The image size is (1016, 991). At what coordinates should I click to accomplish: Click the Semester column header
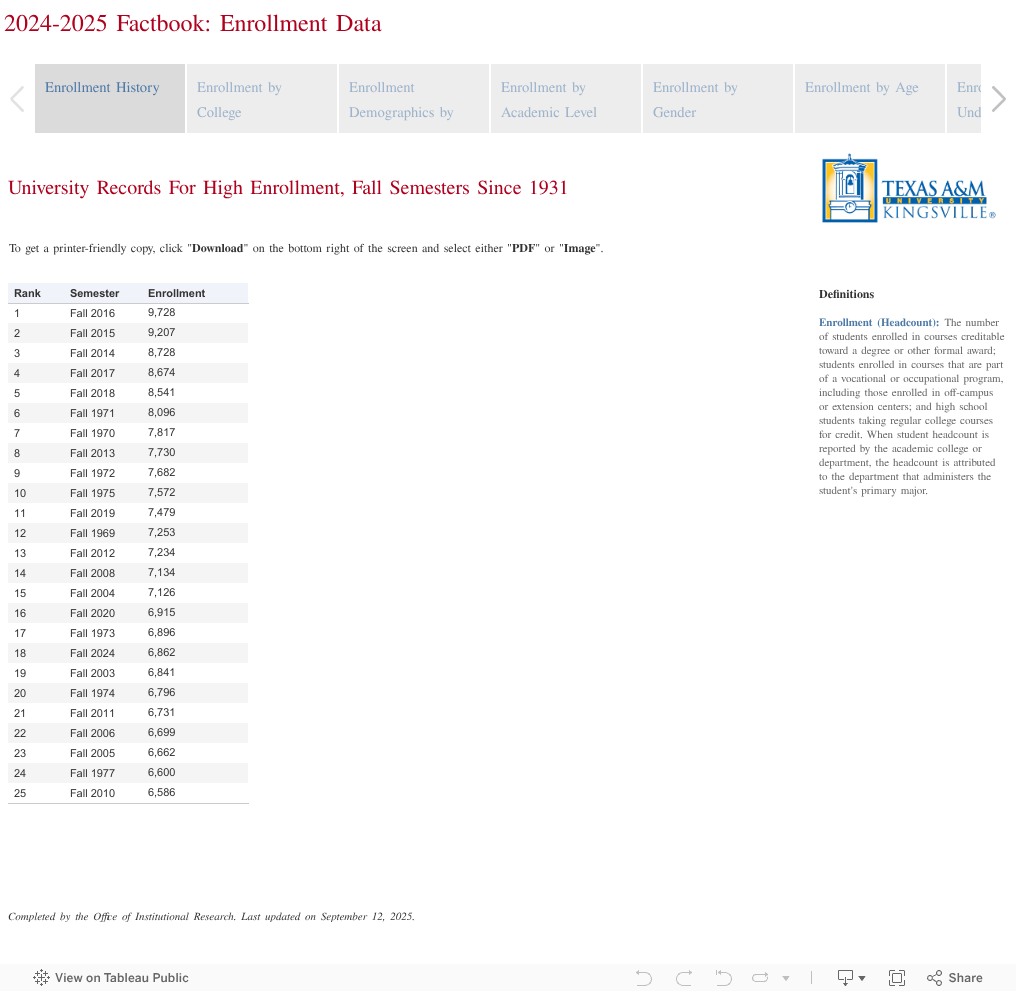coord(95,293)
